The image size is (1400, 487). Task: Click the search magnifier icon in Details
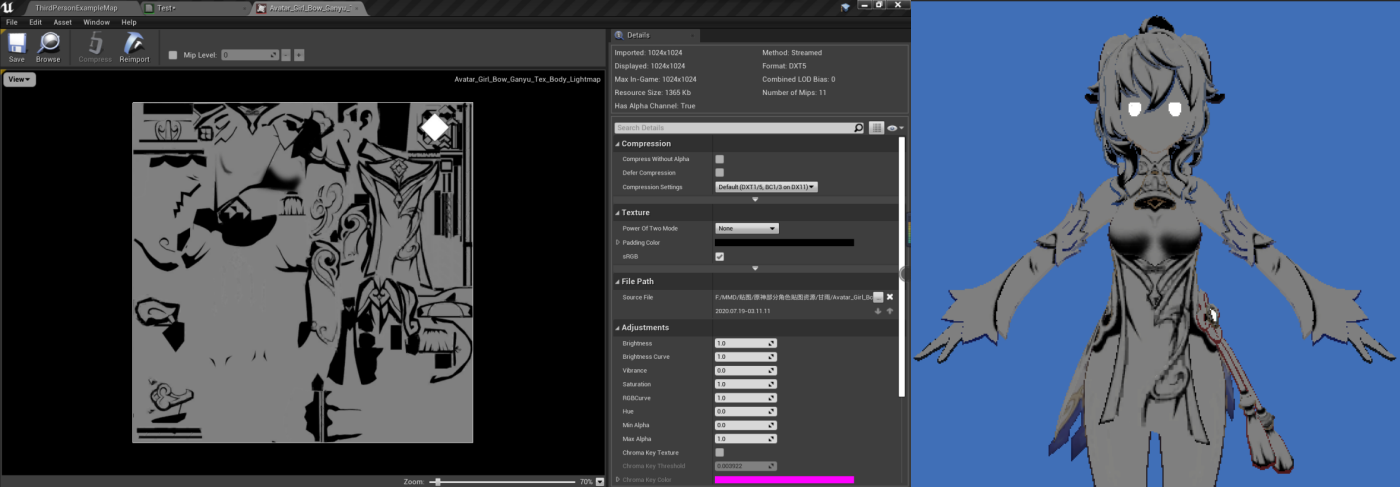[858, 128]
